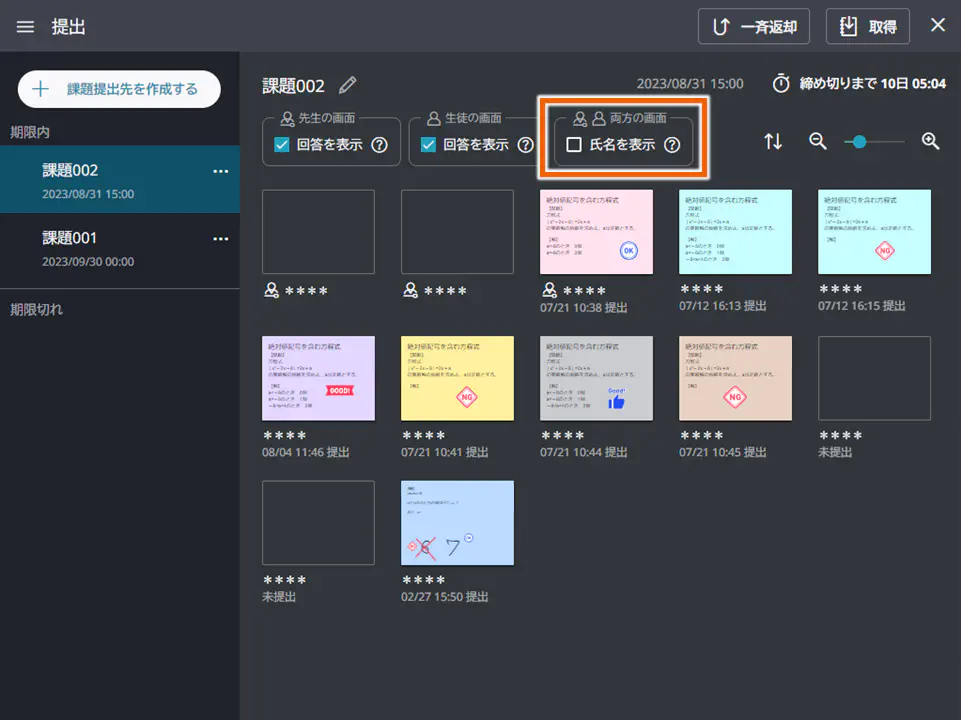Click the 課題提出先を作成する button
The width and height of the screenshot is (961, 720).
pyautogui.click(x=118, y=89)
